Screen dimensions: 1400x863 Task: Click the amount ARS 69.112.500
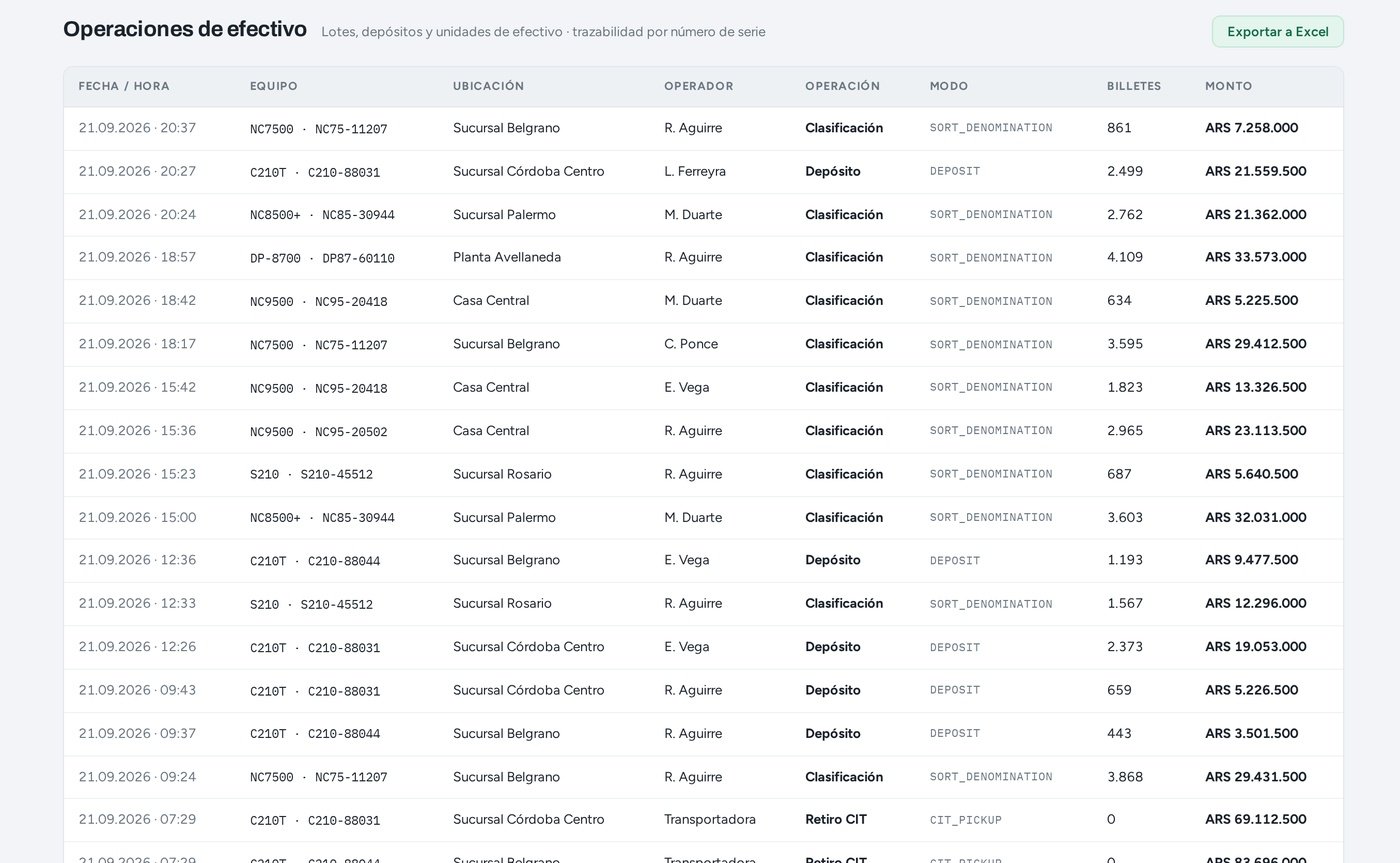pyautogui.click(x=1255, y=819)
